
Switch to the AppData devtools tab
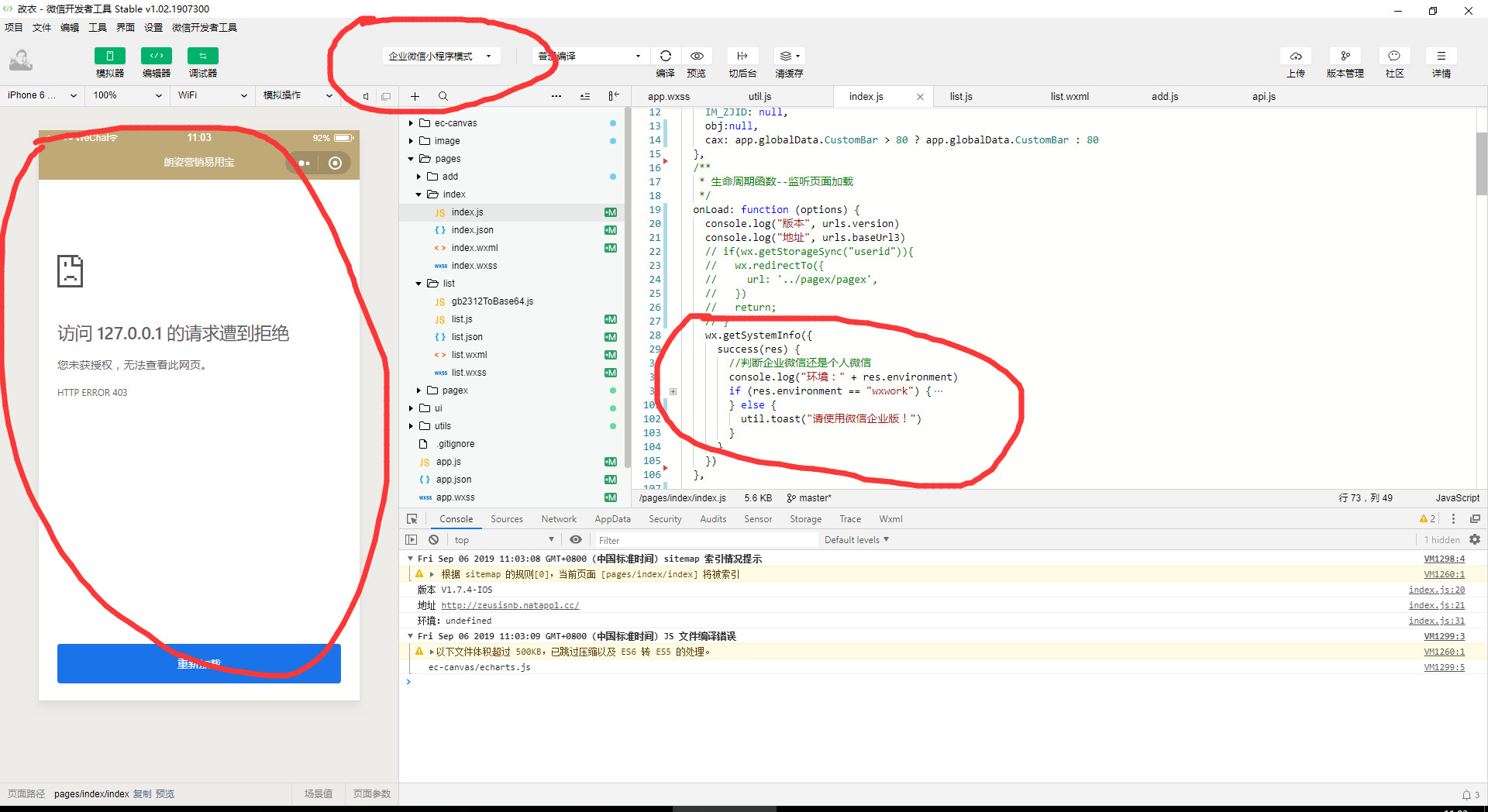point(612,519)
